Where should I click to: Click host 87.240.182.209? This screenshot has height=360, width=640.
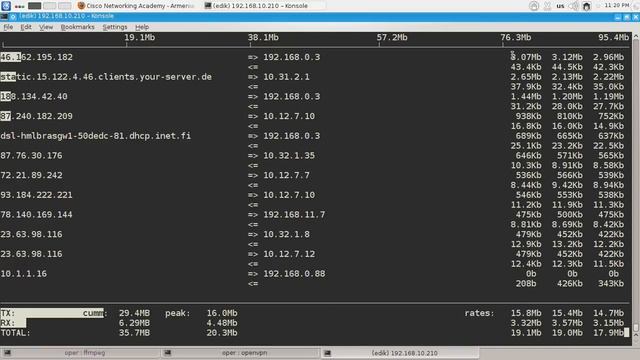[x=37, y=116]
